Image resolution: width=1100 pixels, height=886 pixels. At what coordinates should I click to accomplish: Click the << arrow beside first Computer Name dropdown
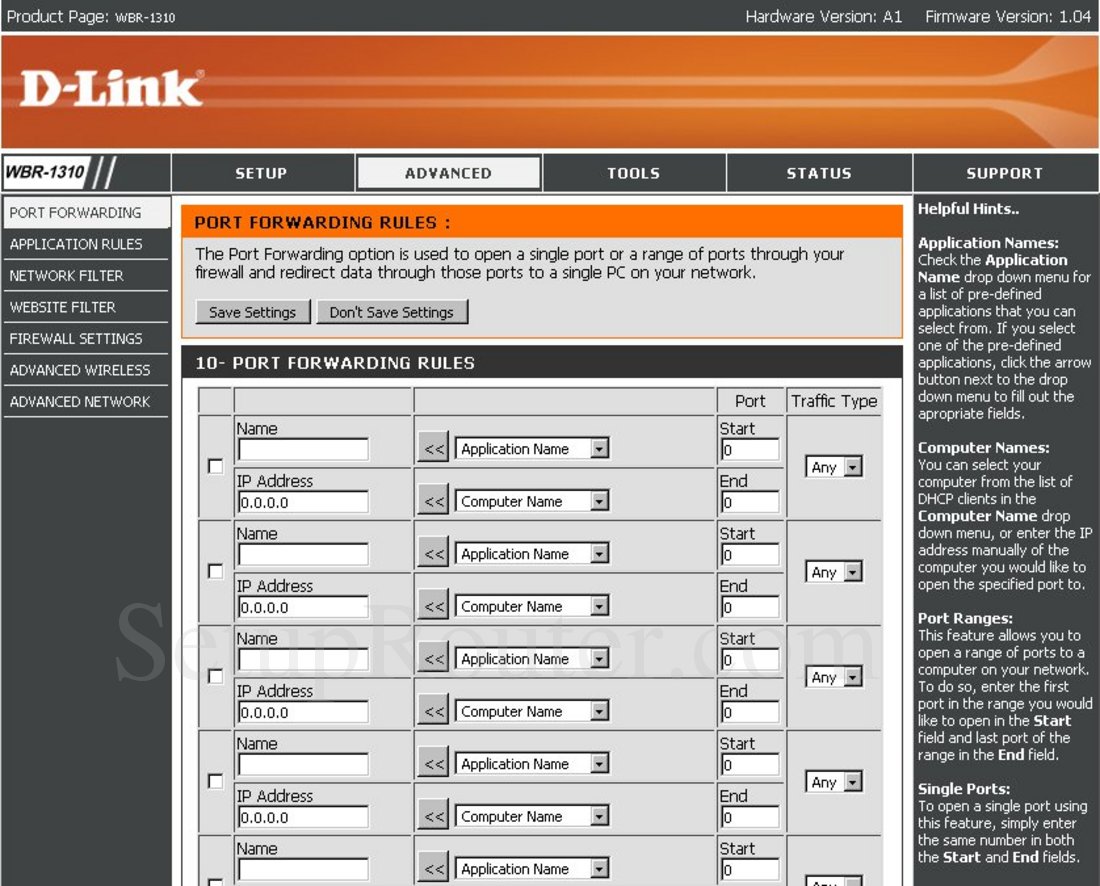point(433,501)
